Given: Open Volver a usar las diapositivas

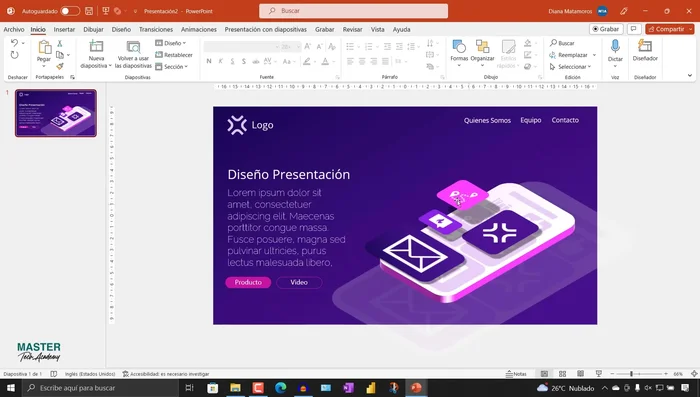Looking at the screenshot, I should (133, 54).
